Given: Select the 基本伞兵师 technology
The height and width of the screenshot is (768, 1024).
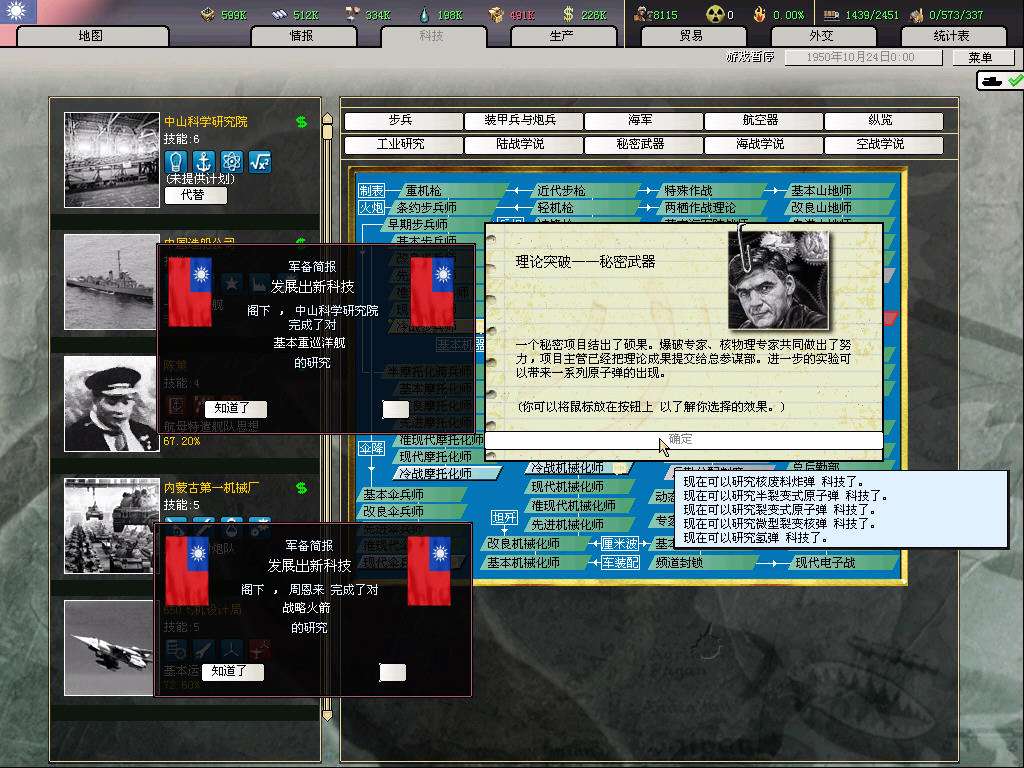Looking at the screenshot, I should coord(411,495).
